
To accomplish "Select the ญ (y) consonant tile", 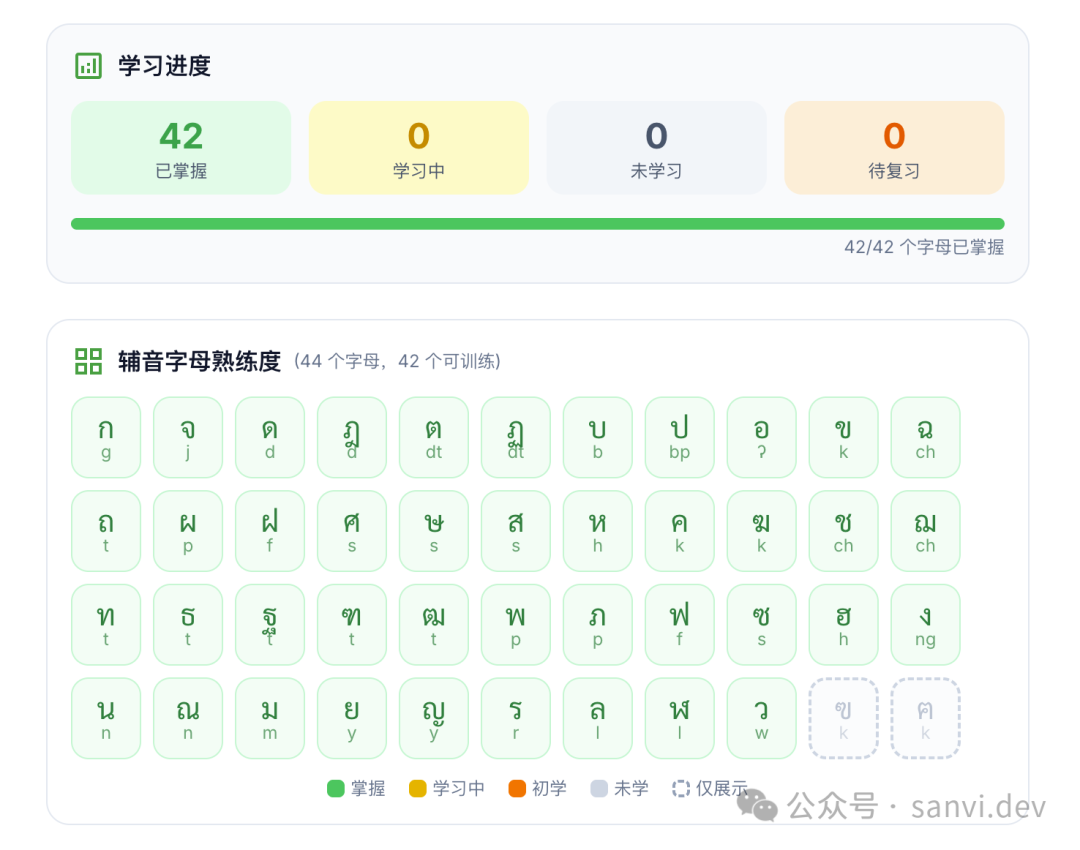I will click(434, 718).
